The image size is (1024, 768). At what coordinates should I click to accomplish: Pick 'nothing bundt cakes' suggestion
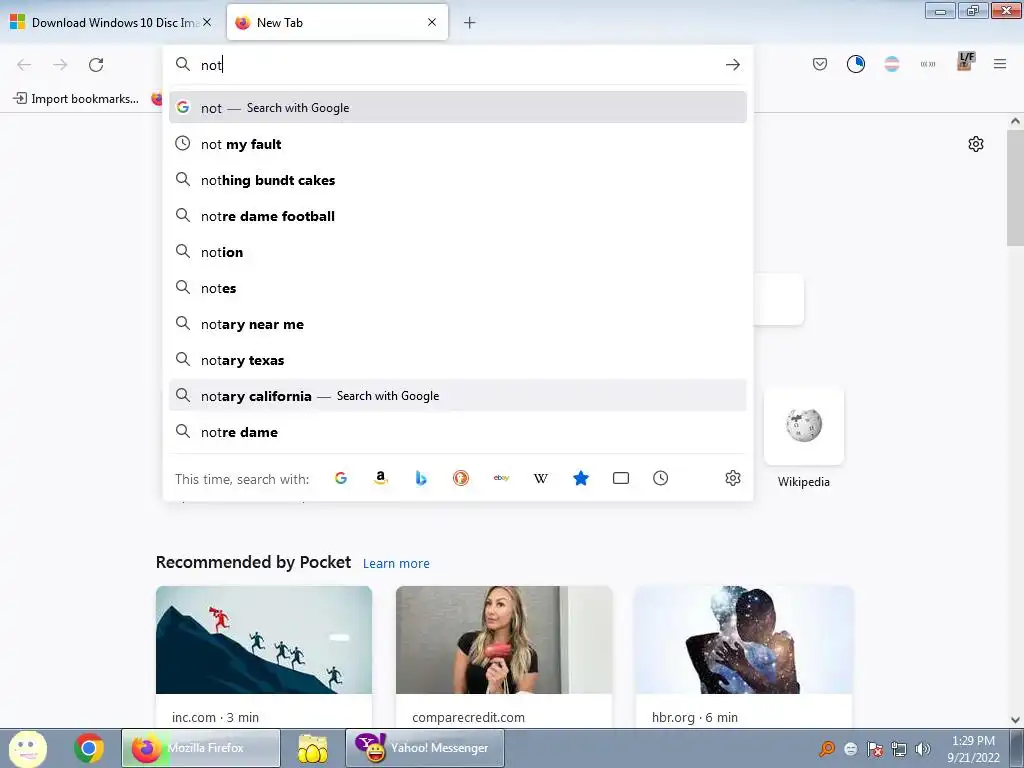[457, 180]
